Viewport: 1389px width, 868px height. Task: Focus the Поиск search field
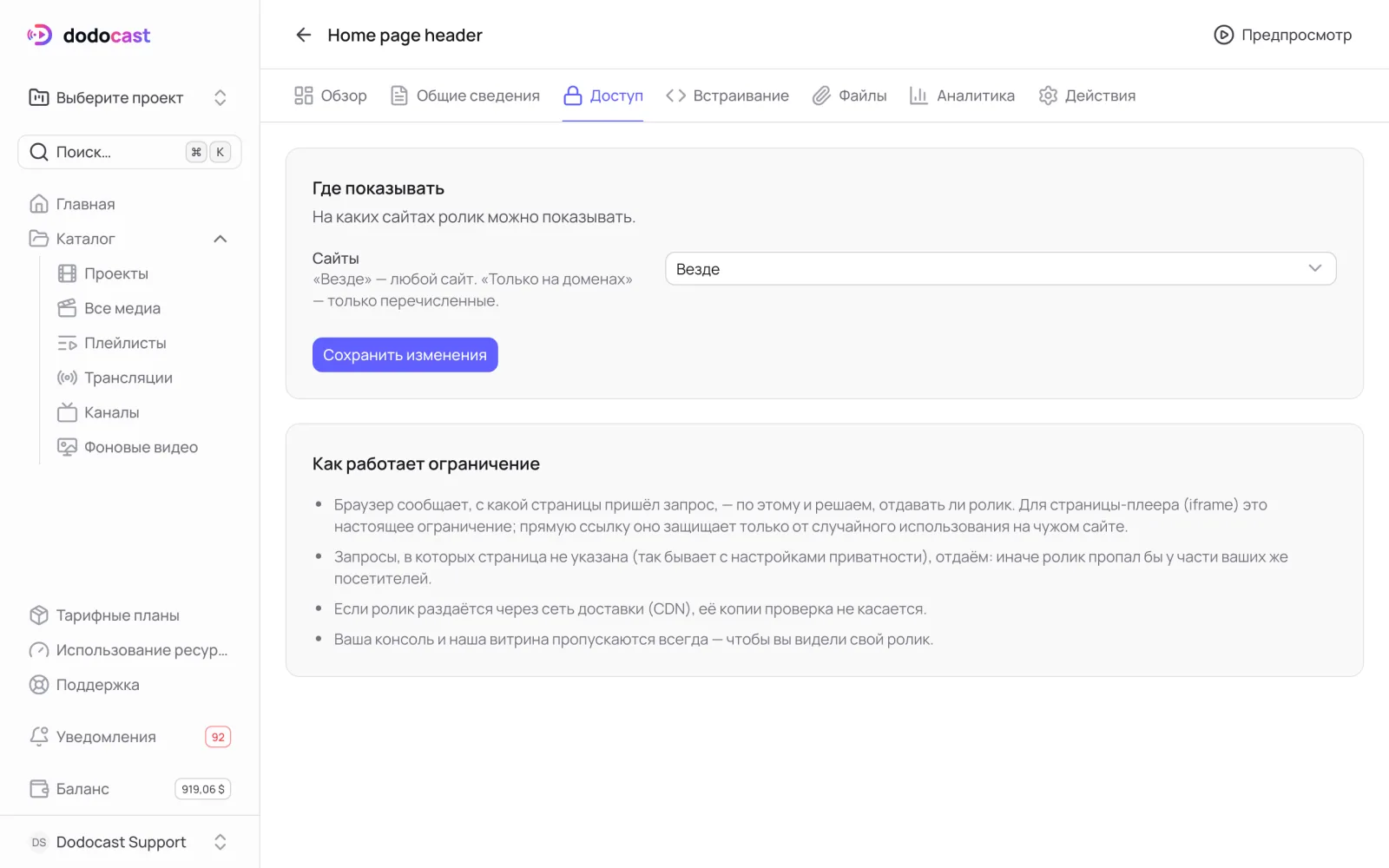tap(129, 152)
